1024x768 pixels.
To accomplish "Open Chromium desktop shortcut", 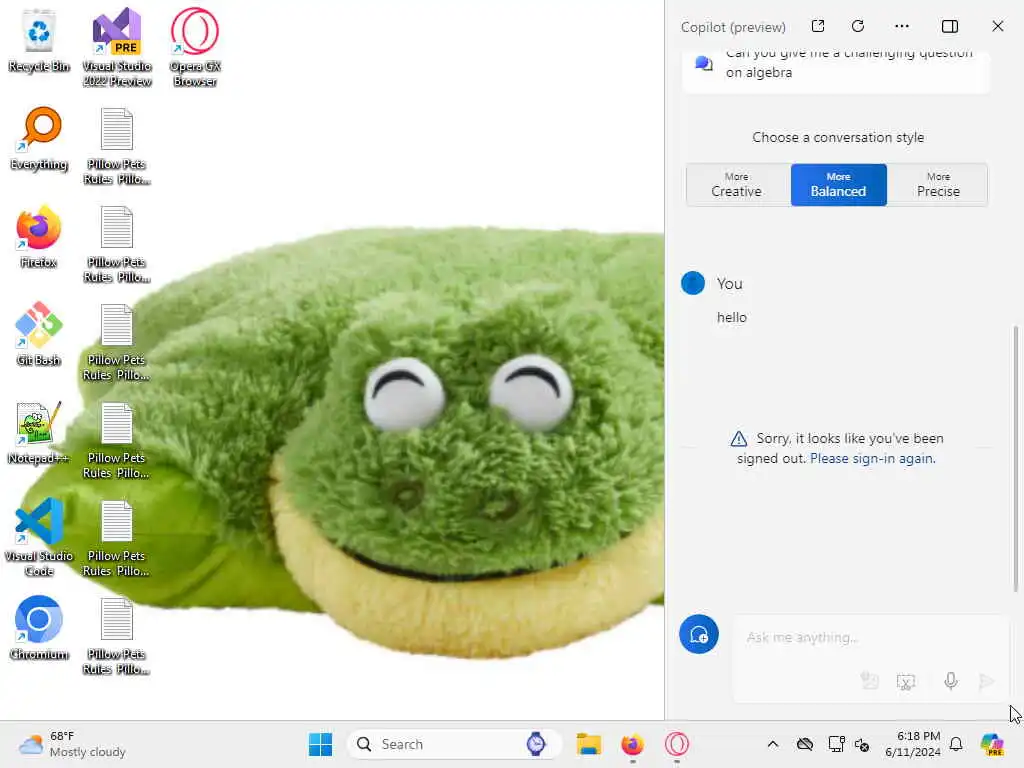I will pos(39,629).
